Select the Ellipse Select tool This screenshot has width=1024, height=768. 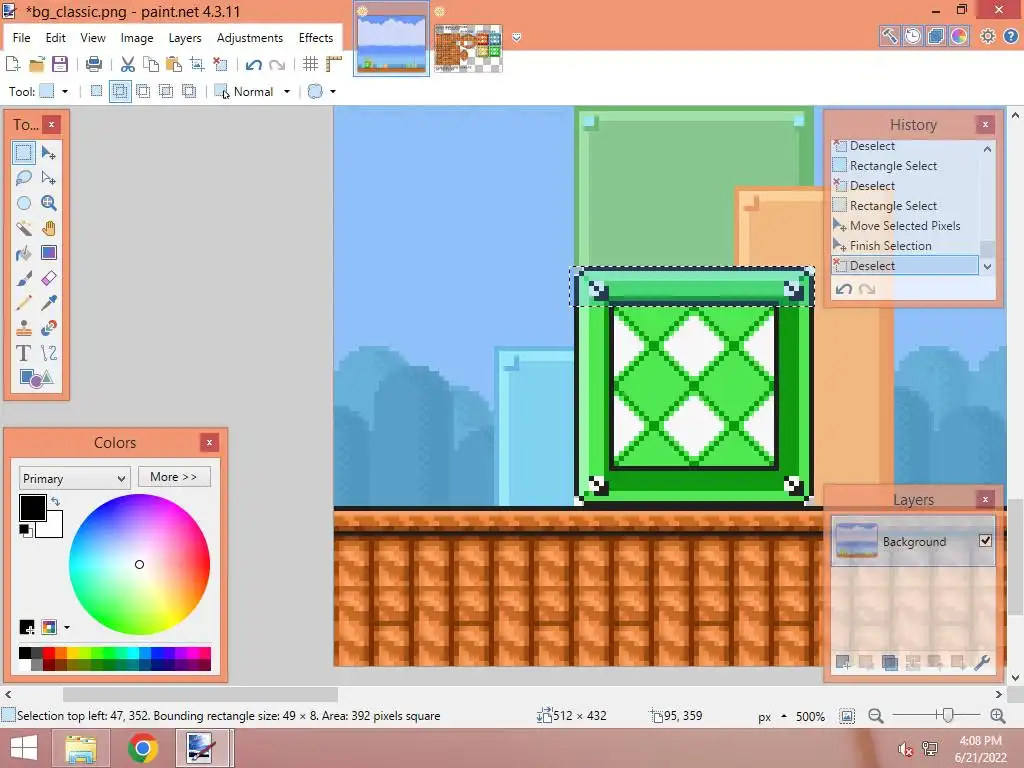click(24, 203)
